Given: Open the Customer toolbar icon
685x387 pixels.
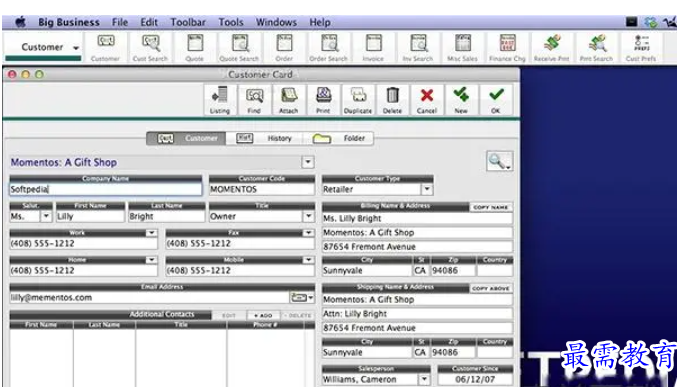Looking at the screenshot, I should (x=105, y=48).
